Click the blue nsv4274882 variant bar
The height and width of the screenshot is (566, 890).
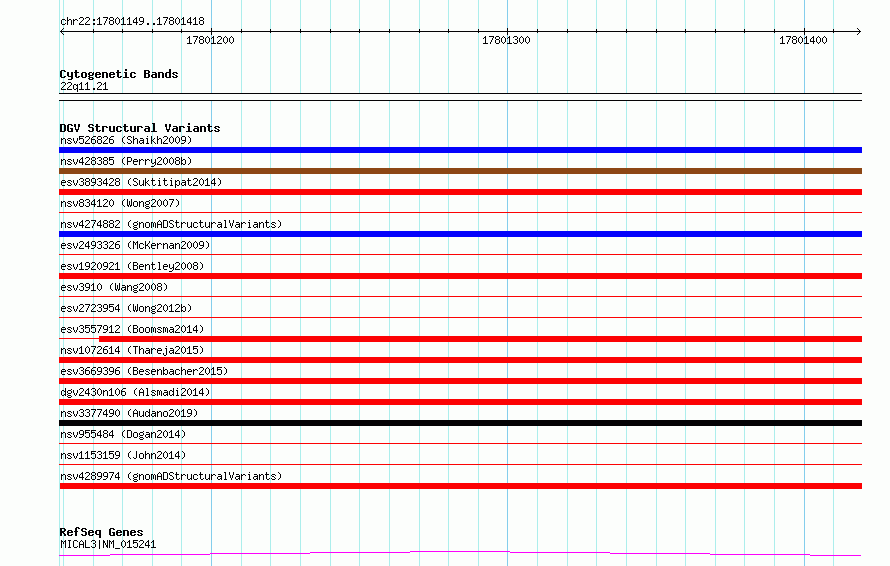[460, 234]
